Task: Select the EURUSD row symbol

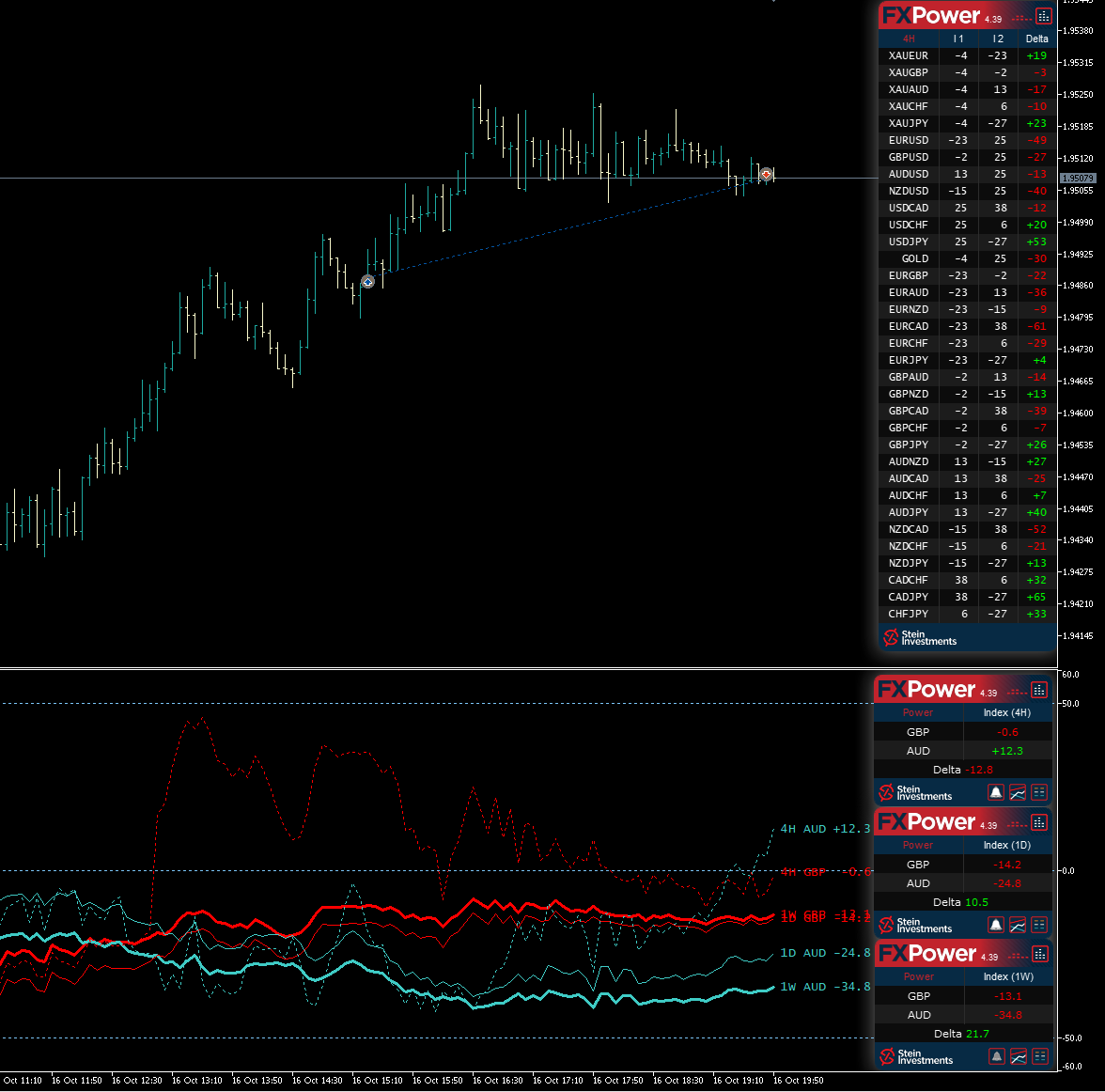Action: 909,140
